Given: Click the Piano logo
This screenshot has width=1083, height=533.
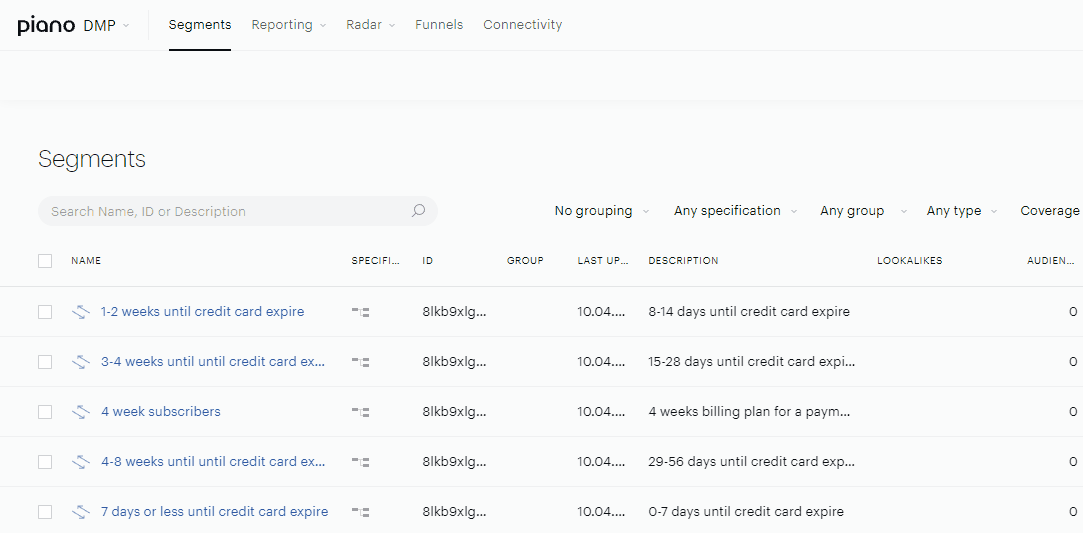Looking at the screenshot, I should [x=46, y=26].
